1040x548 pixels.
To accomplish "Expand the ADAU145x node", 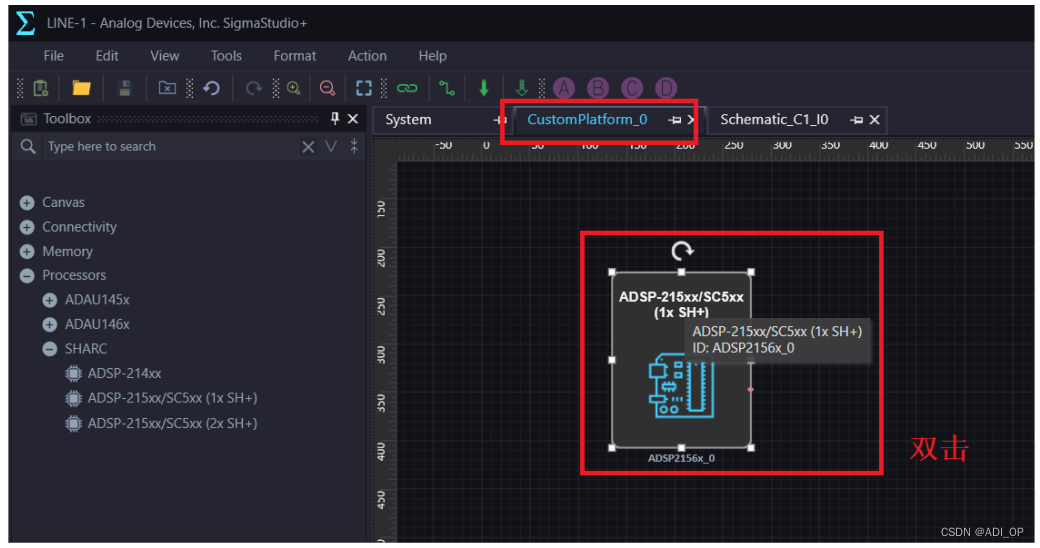I will tap(50, 301).
